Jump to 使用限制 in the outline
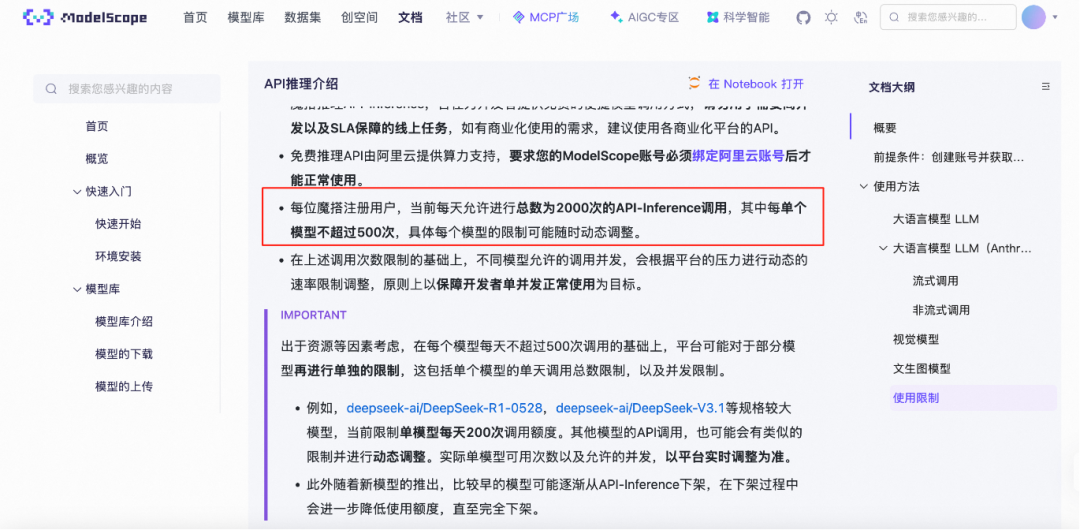The height and width of the screenshot is (530, 1080). coord(915,398)
